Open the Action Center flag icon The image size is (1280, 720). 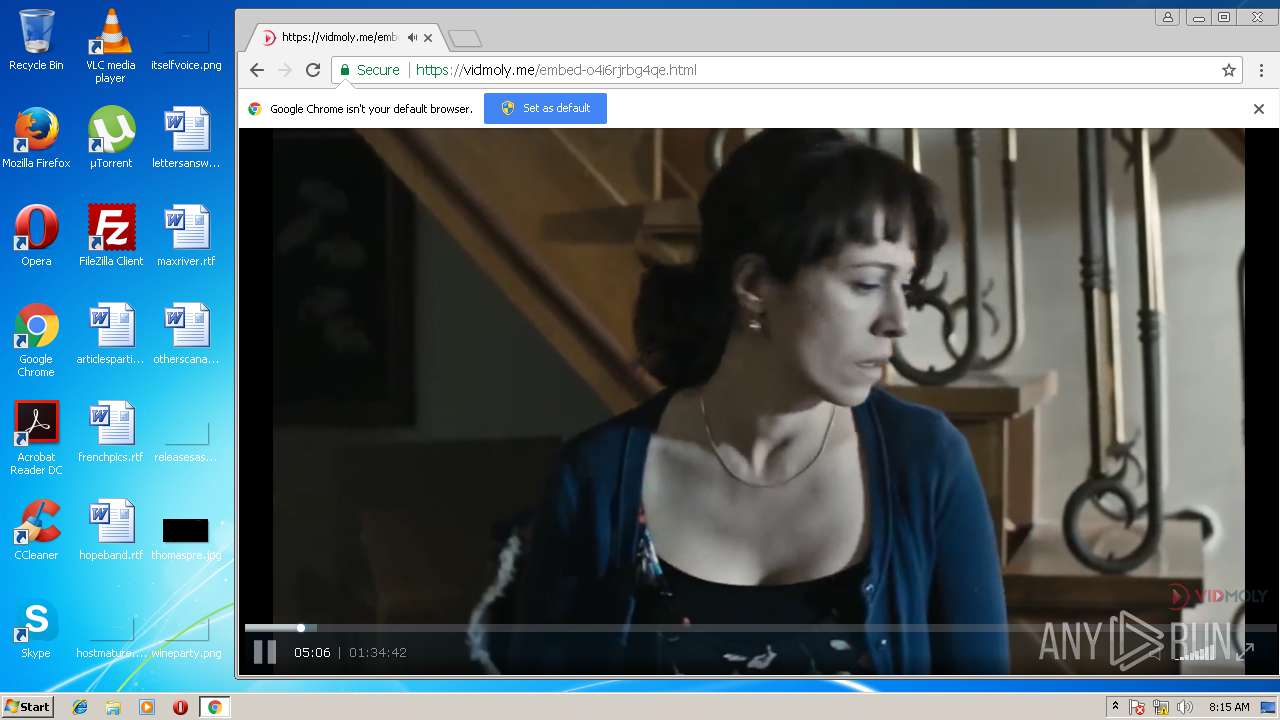(x=1137, y=707)
